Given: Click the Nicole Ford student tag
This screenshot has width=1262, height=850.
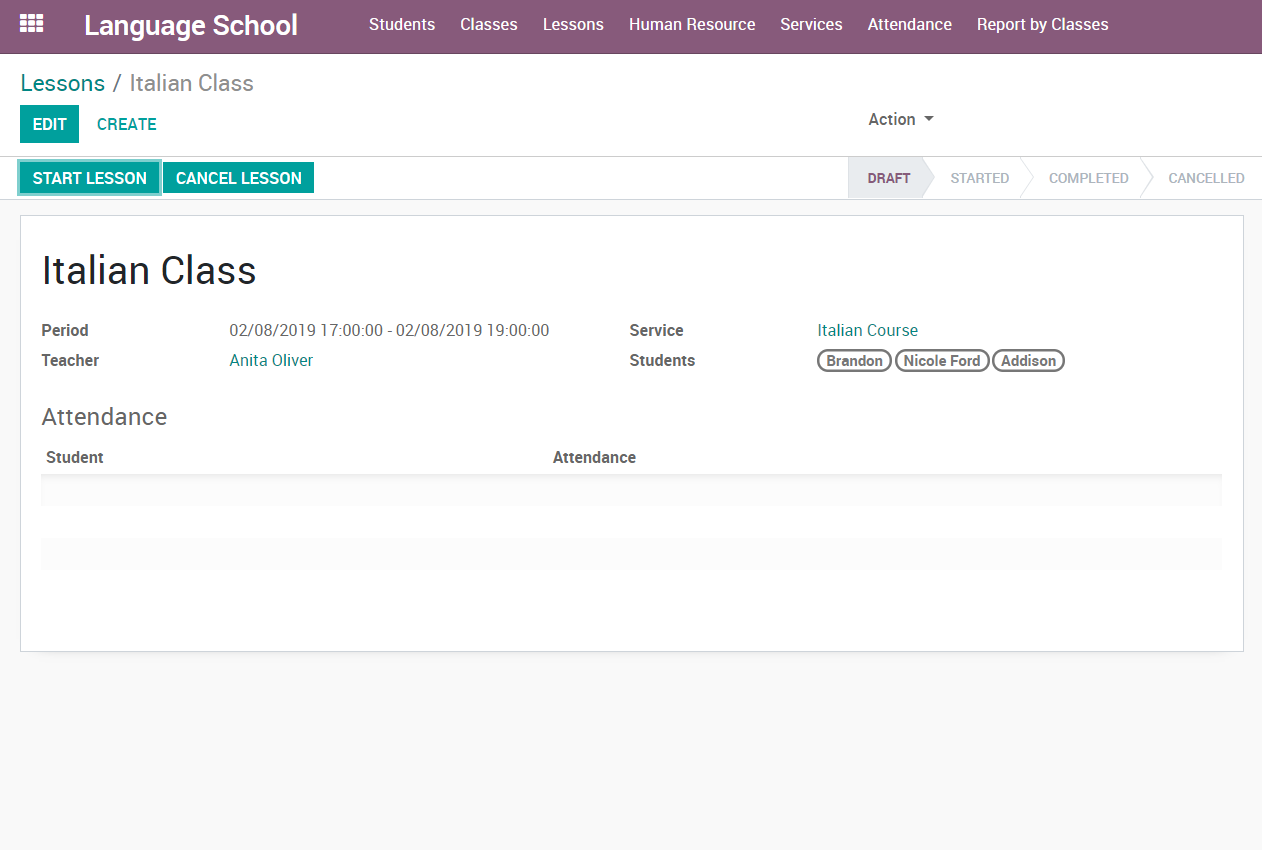Looking at the screenshot, I should point(942,361).
